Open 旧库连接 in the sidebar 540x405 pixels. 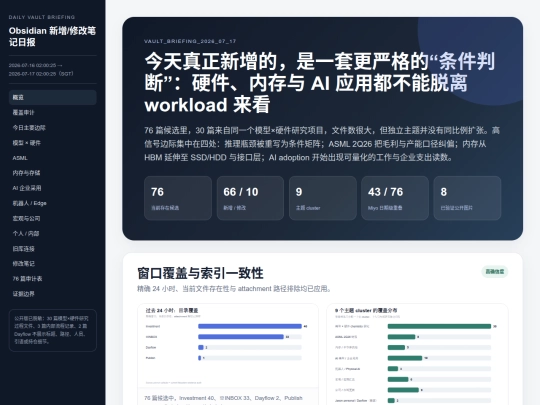tap(52, 249)
